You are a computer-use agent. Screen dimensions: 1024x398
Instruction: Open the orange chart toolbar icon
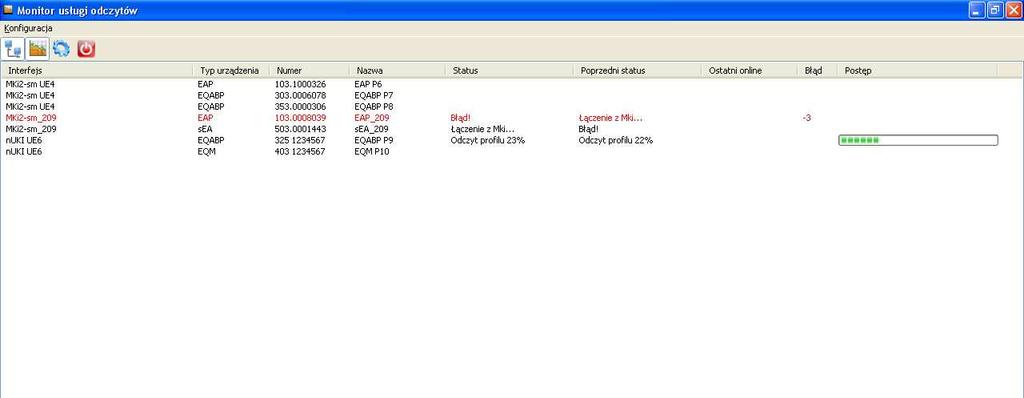(x=38, y=48)
